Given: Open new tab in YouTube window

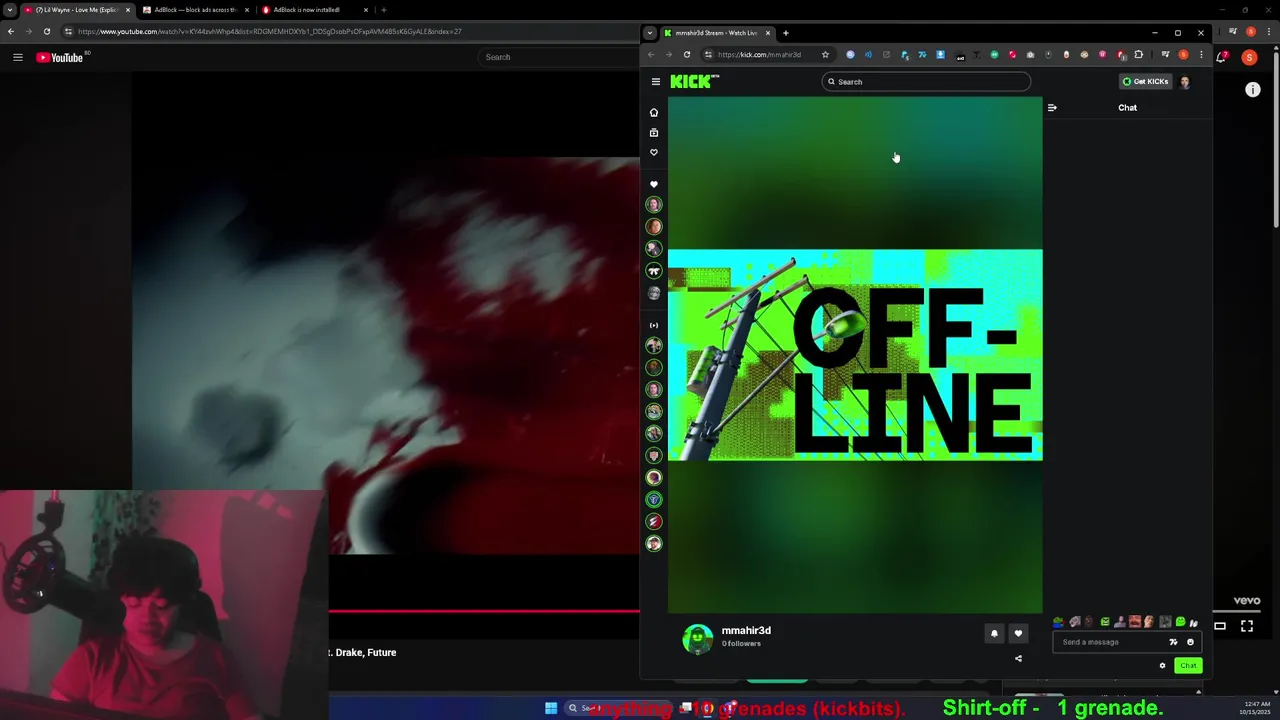Looking at the screenshot, I should click(384, 10).
